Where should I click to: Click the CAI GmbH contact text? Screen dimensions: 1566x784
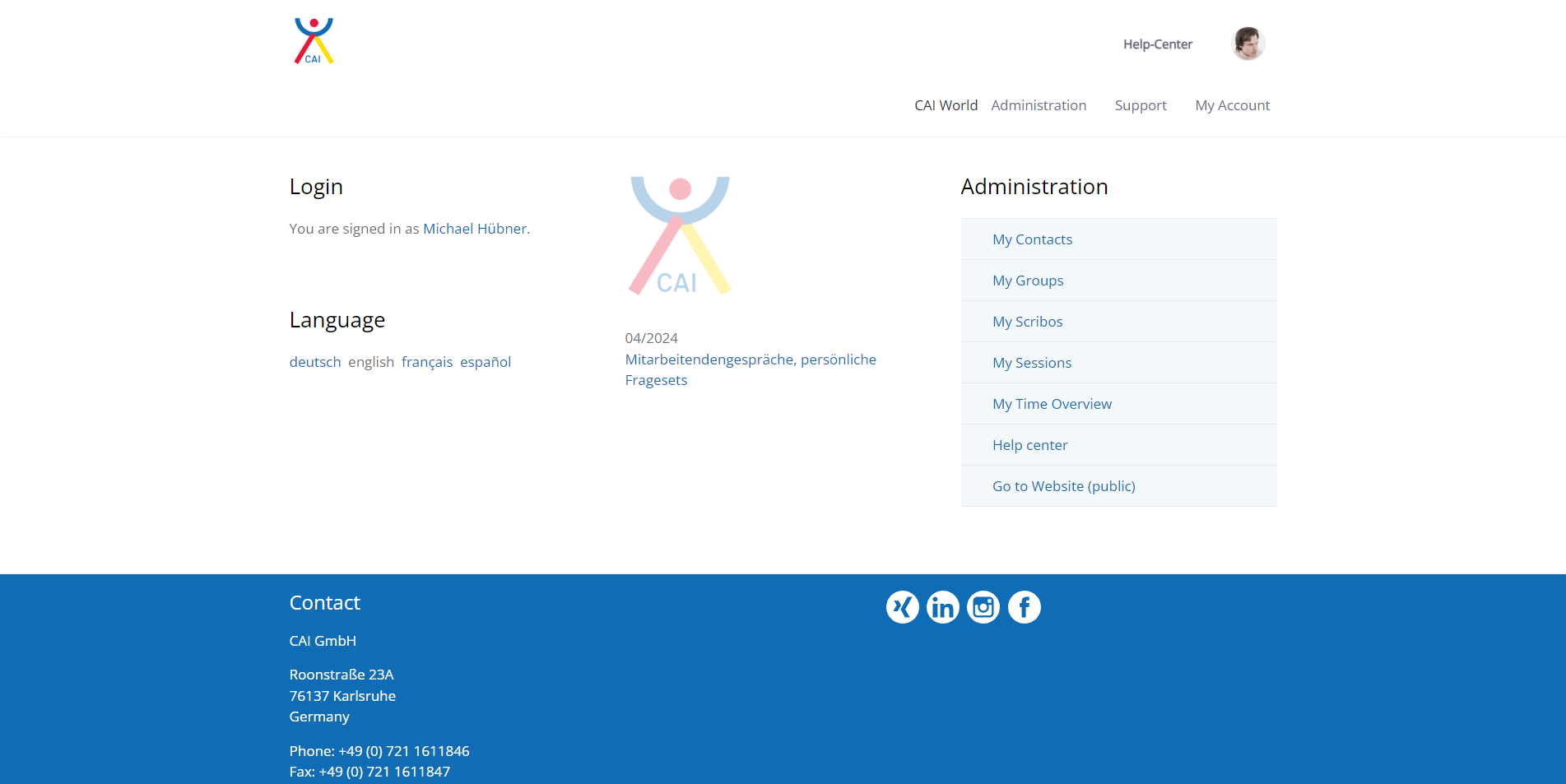tap(323, 641)
